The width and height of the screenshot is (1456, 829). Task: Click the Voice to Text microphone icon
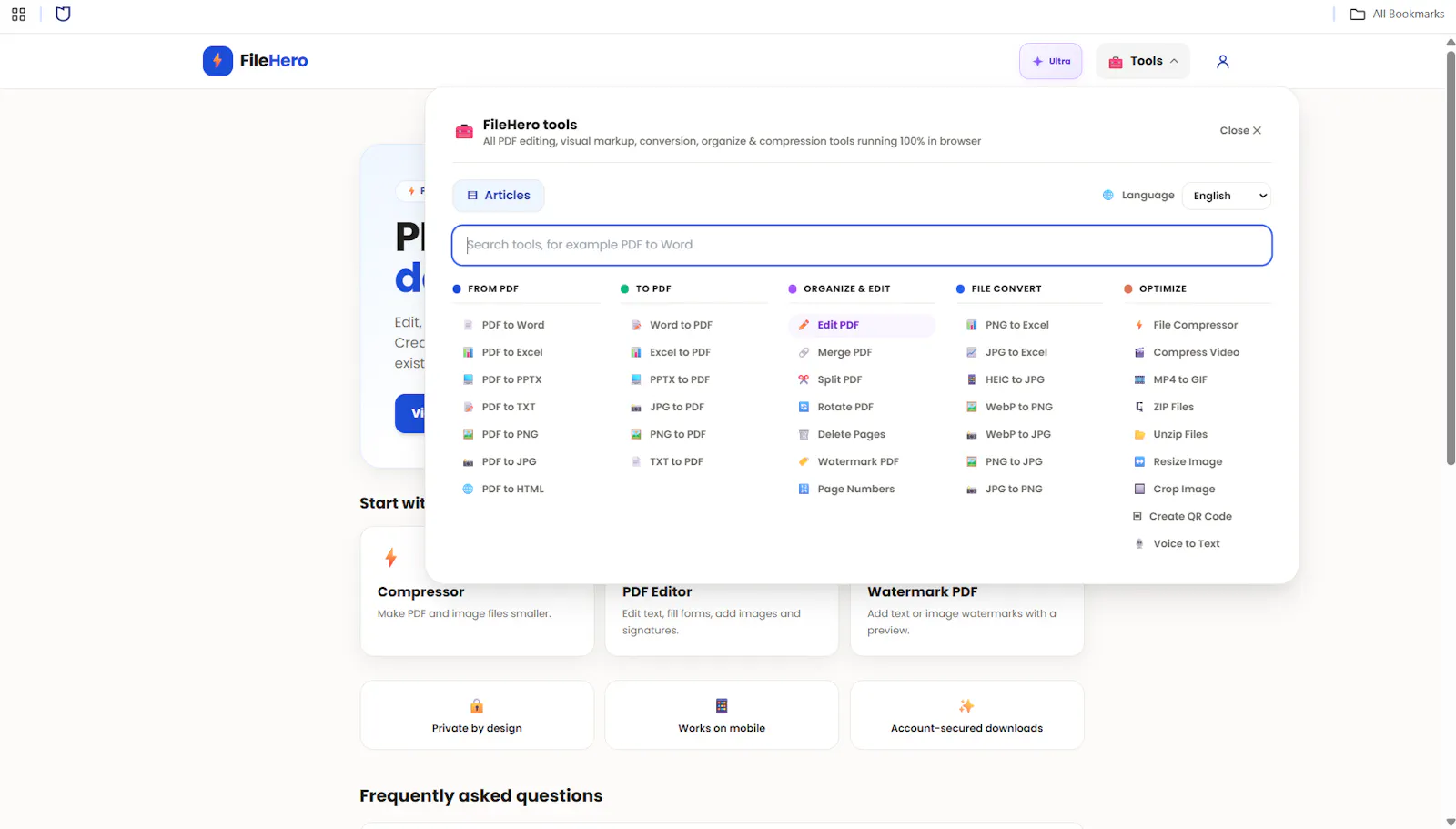[x=1139, y=543]
